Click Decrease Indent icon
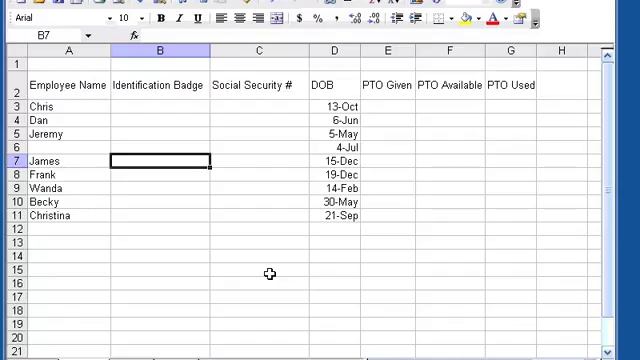This screenshot has width=640, height=360. [x=397, y=18]
